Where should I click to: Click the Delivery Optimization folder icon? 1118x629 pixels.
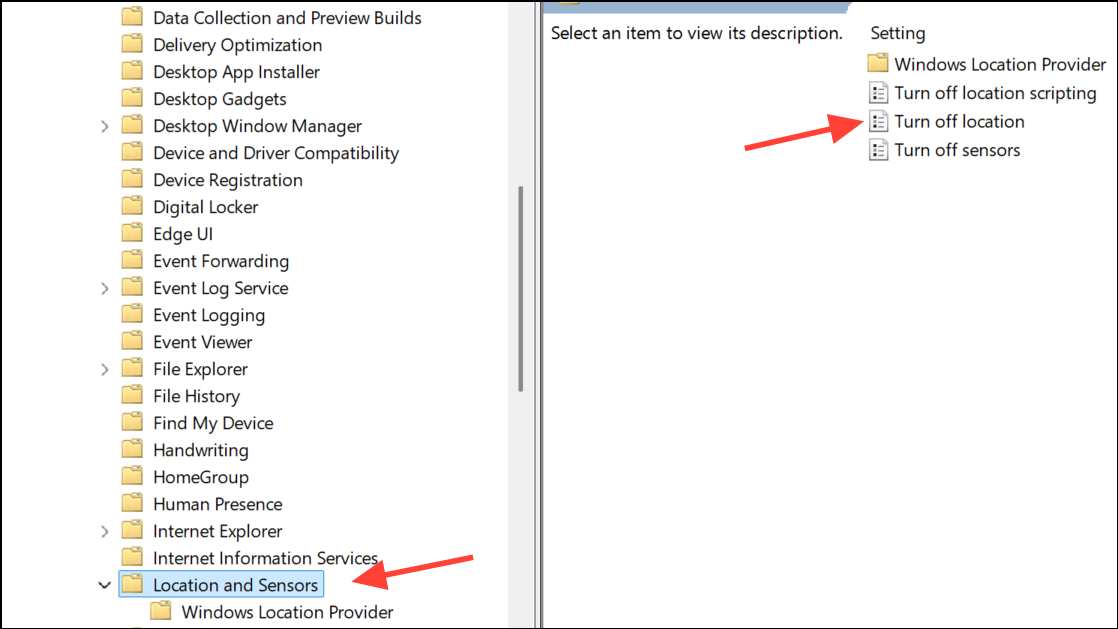point(132,44)
